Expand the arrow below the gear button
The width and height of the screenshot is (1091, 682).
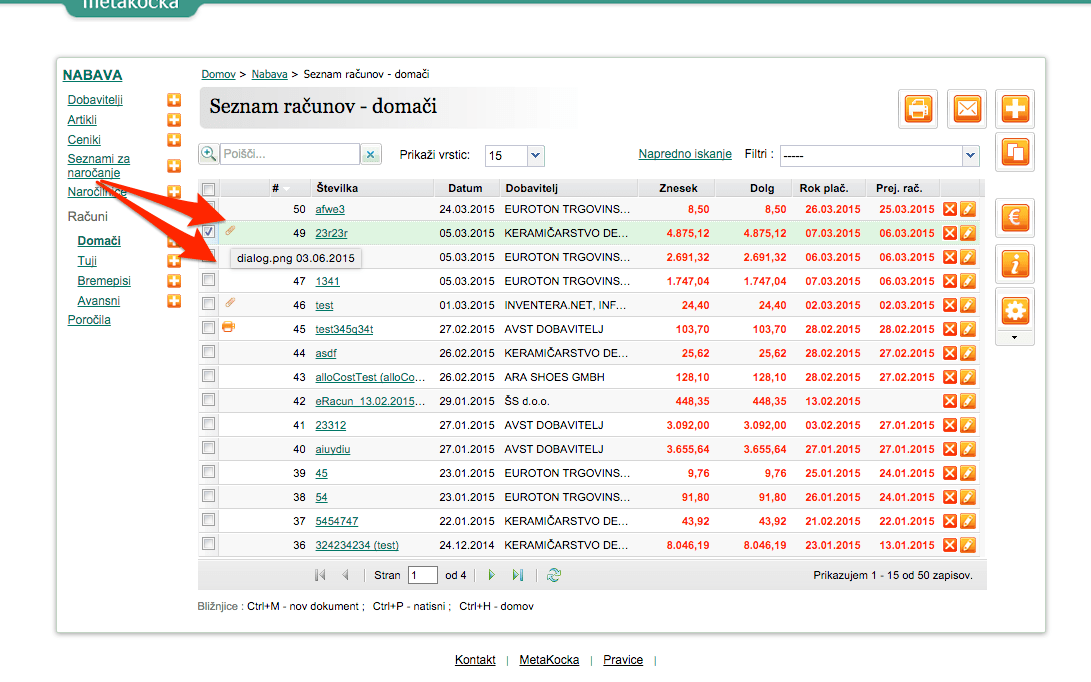1014,338
